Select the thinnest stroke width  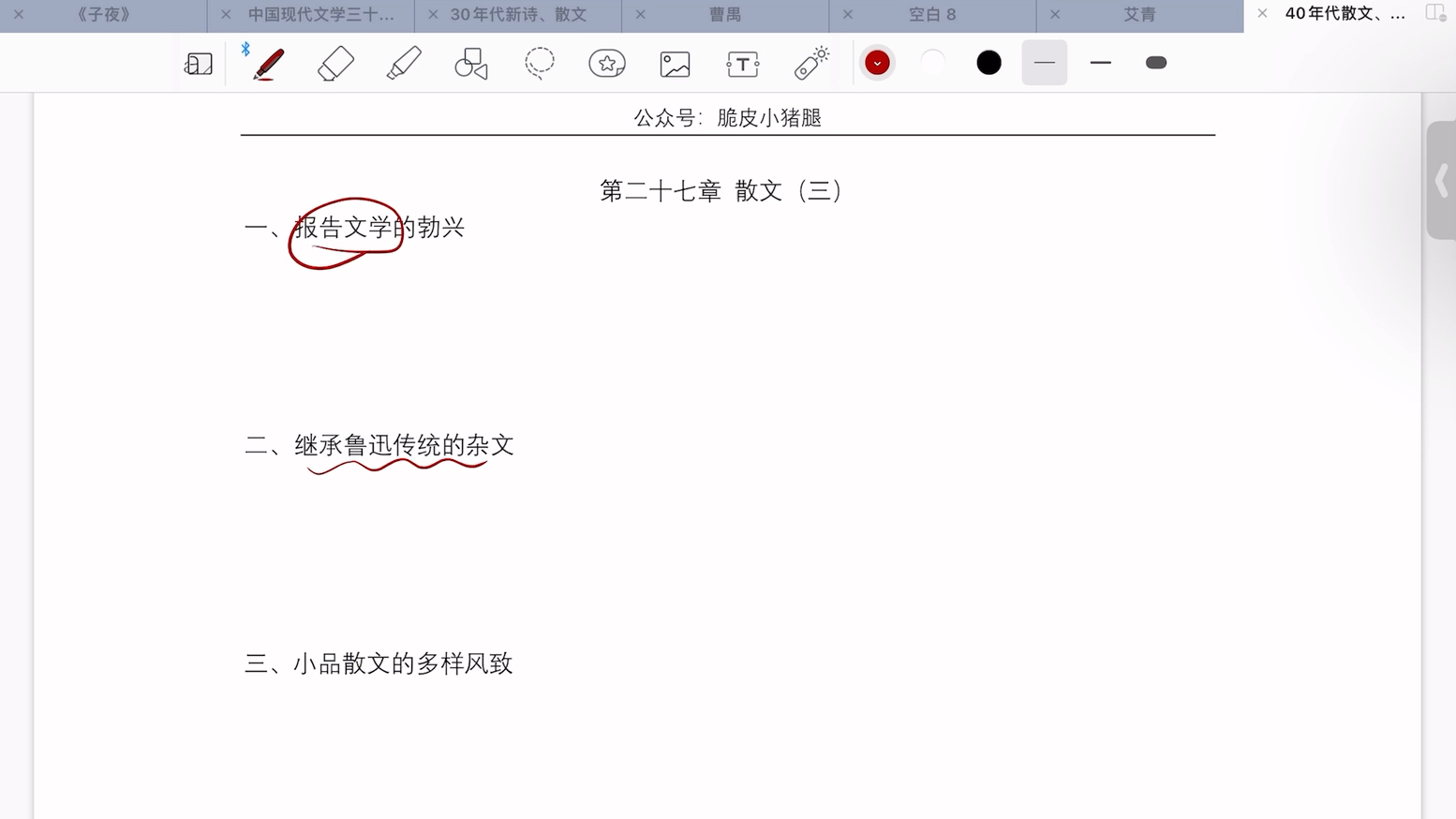1045,63
